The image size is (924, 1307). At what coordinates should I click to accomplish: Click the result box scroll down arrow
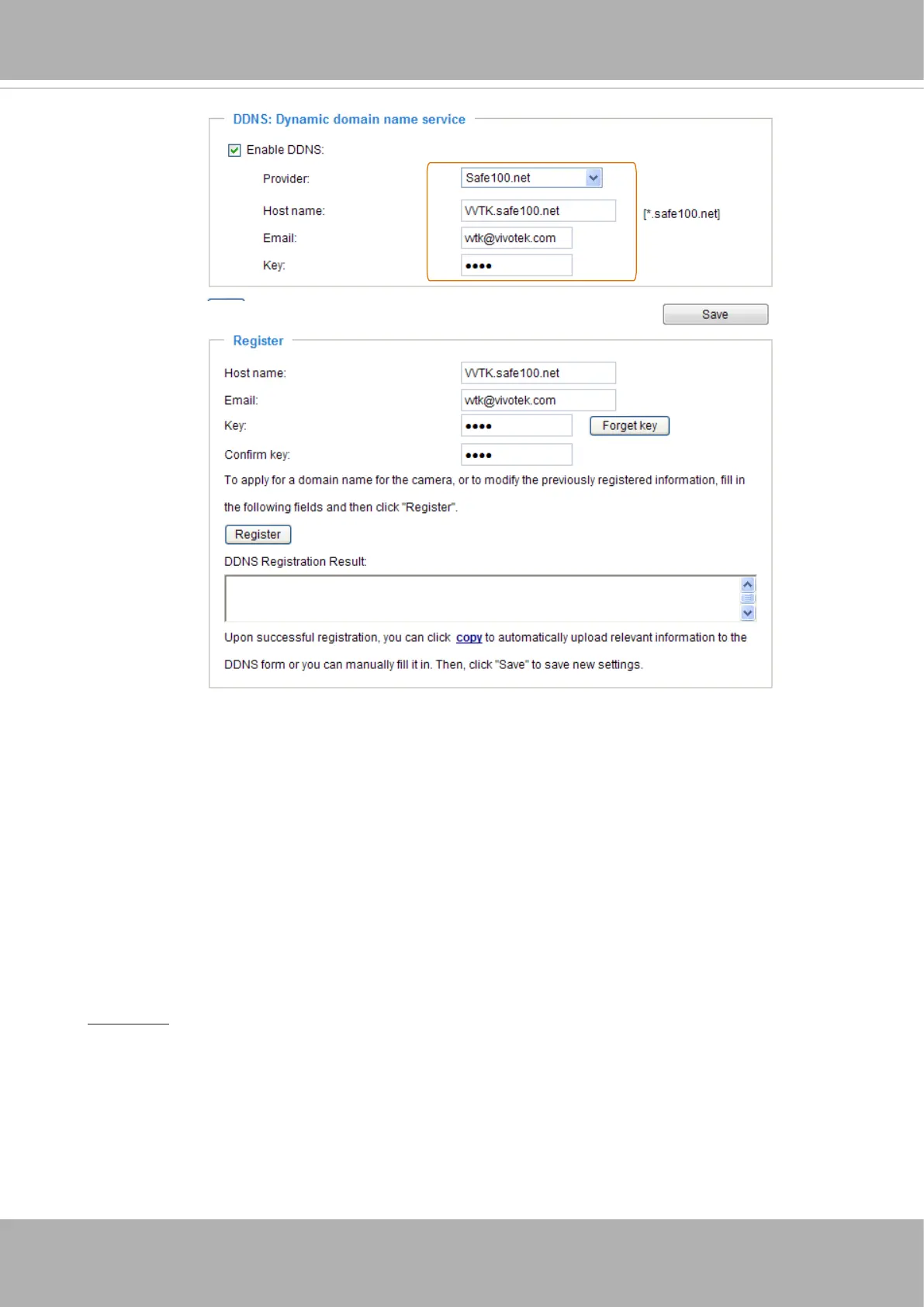(x=748, y=613)
